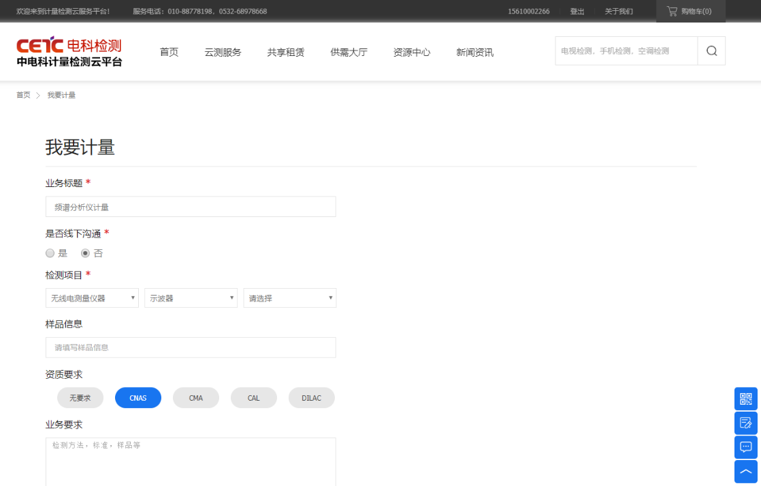This screenshot has width=761, height=486.
Task: Select the blue CNAS qualification pill
Action: pyautogui.click(x=138, y=398)
